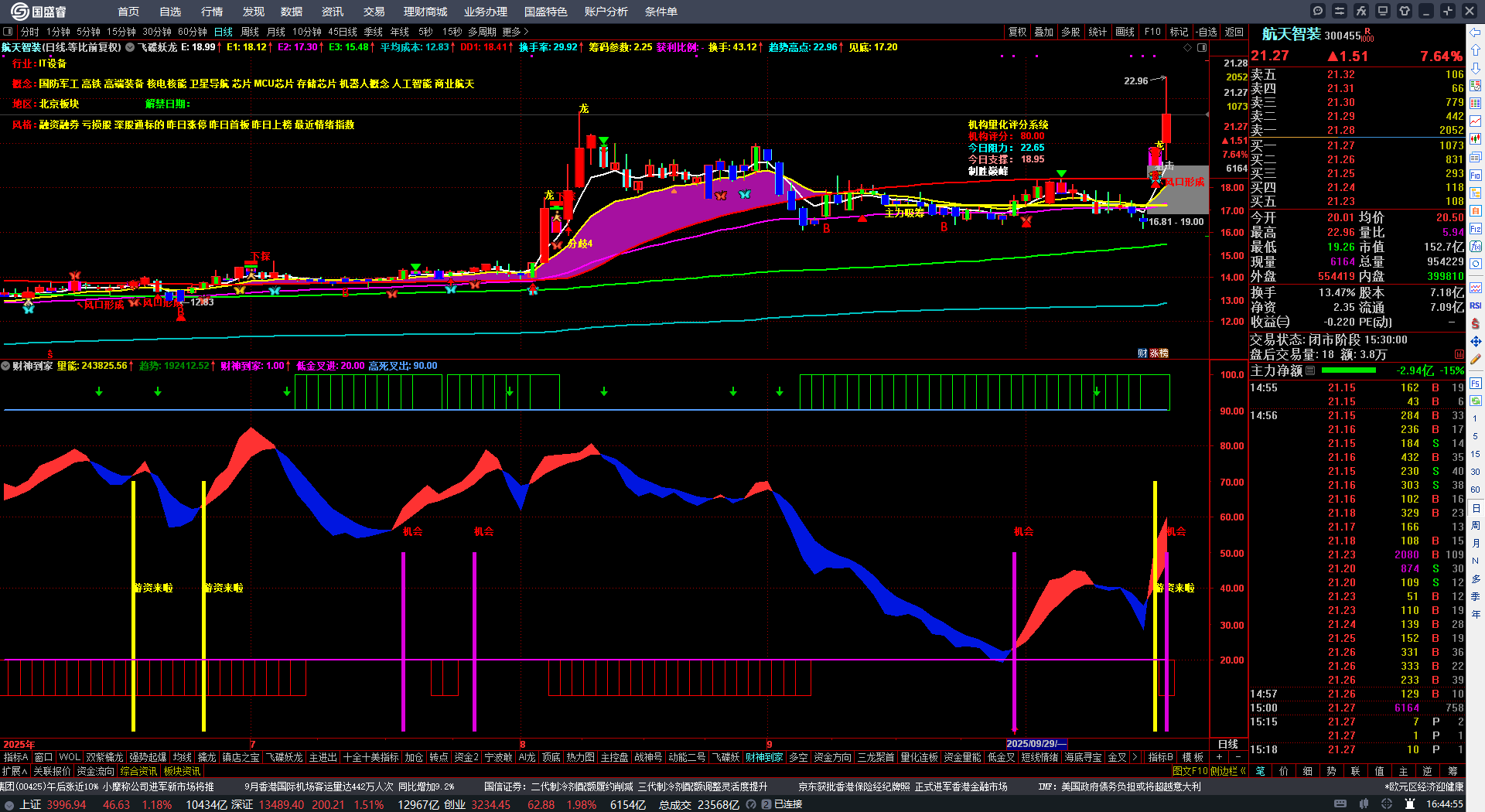
Task: Toggle 叠加 overlay mode
Action: [x=1044, y=32]
